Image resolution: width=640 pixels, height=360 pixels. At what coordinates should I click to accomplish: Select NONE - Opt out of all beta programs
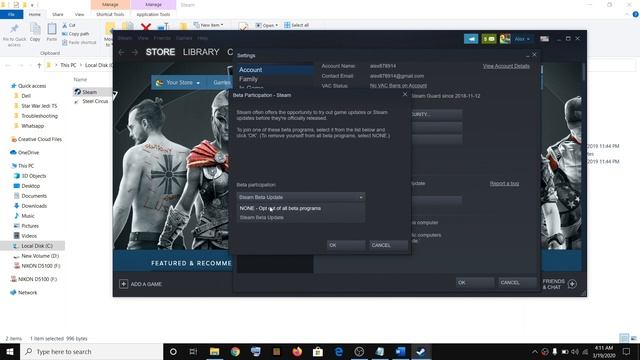pyautogui.click(x=301, y=208)
